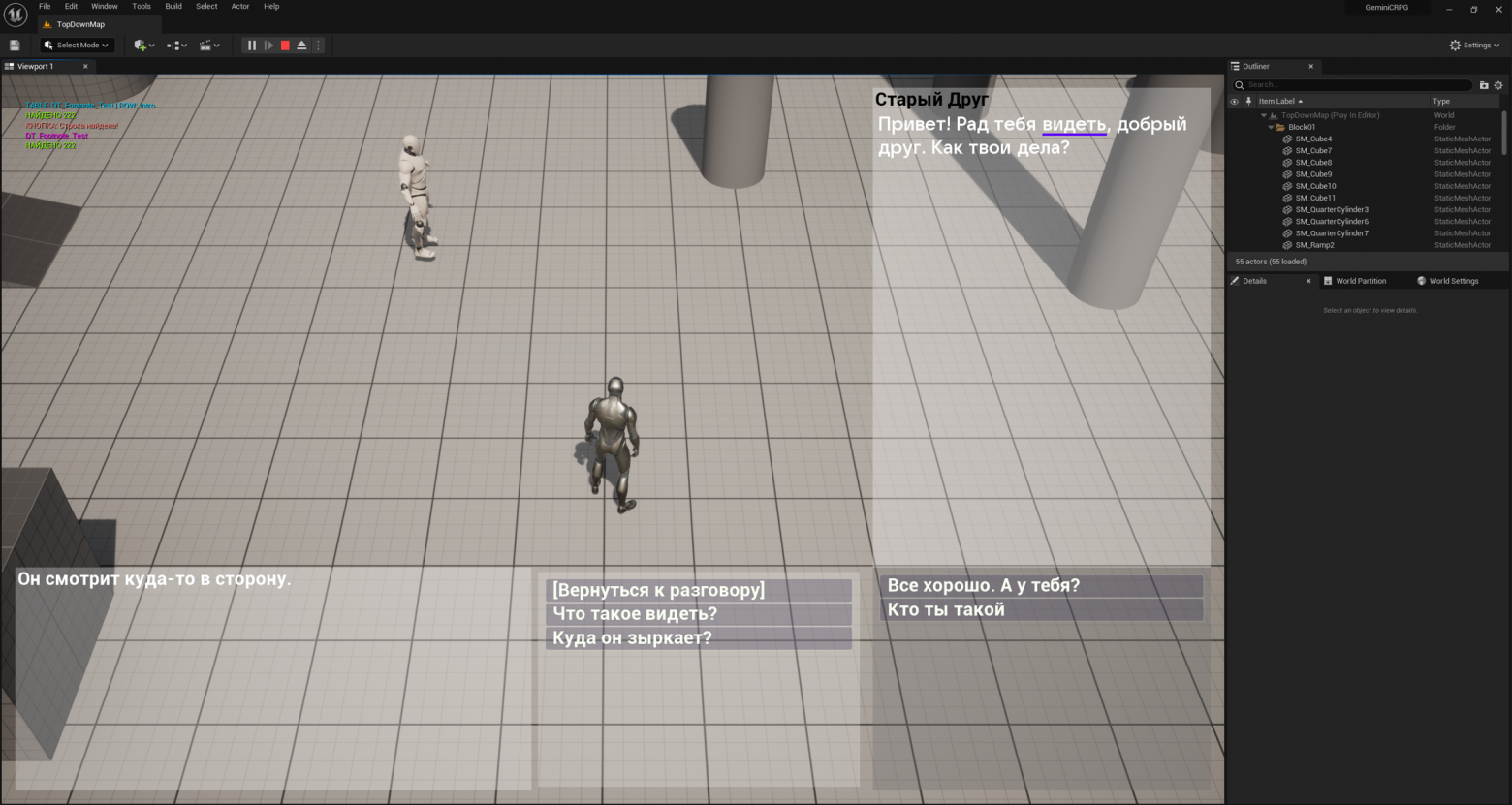1512x805 pixels.
Task: Collapse the Block01 folder in Outliner
Action: [1270, 126]
